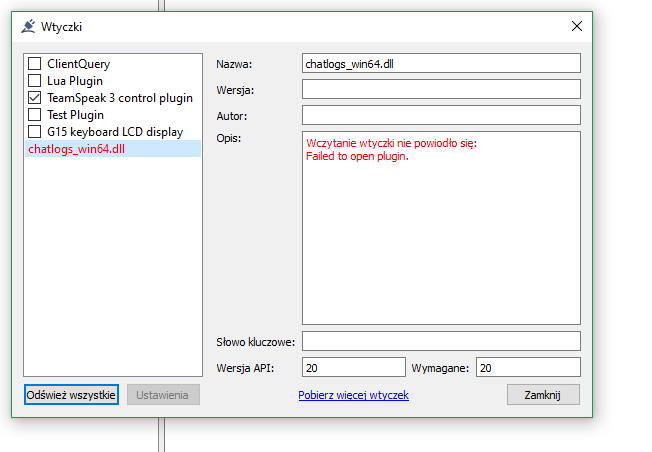652x452 pixels.
Task: Uncheck TeamSpeak 3 control plugin
Action: click(x=35, y=98)
